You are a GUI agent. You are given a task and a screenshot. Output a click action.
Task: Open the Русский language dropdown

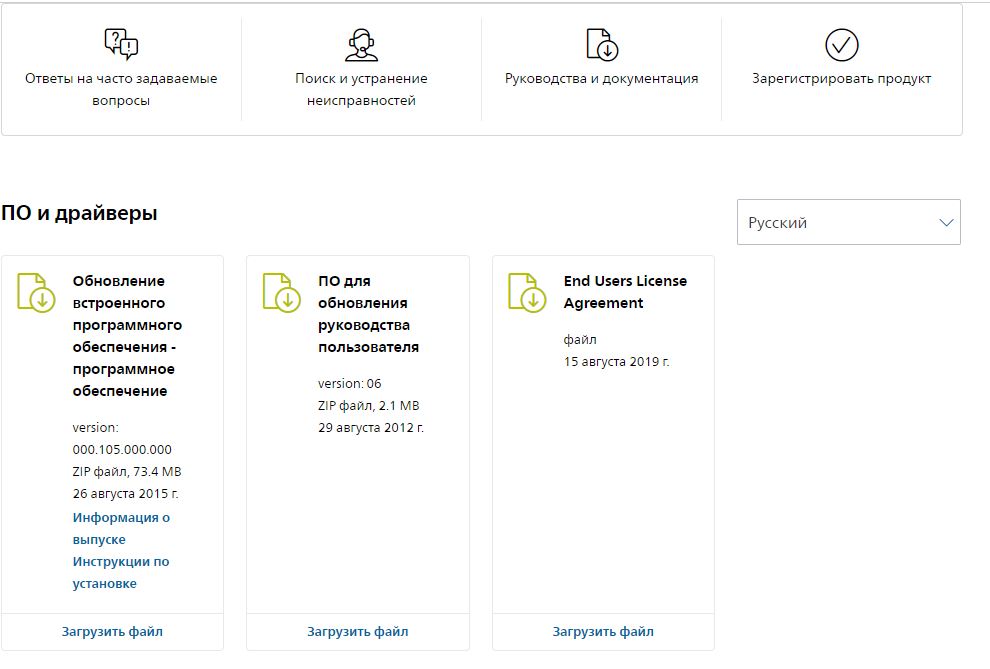point(848,222)
